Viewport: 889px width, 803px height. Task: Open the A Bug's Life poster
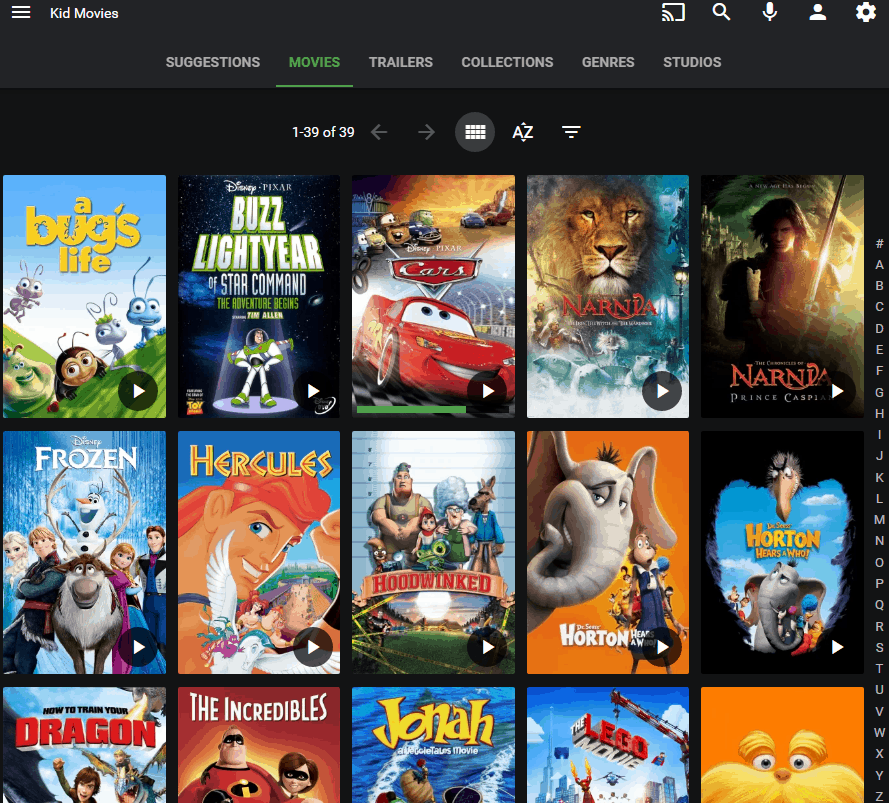(84, 297)
